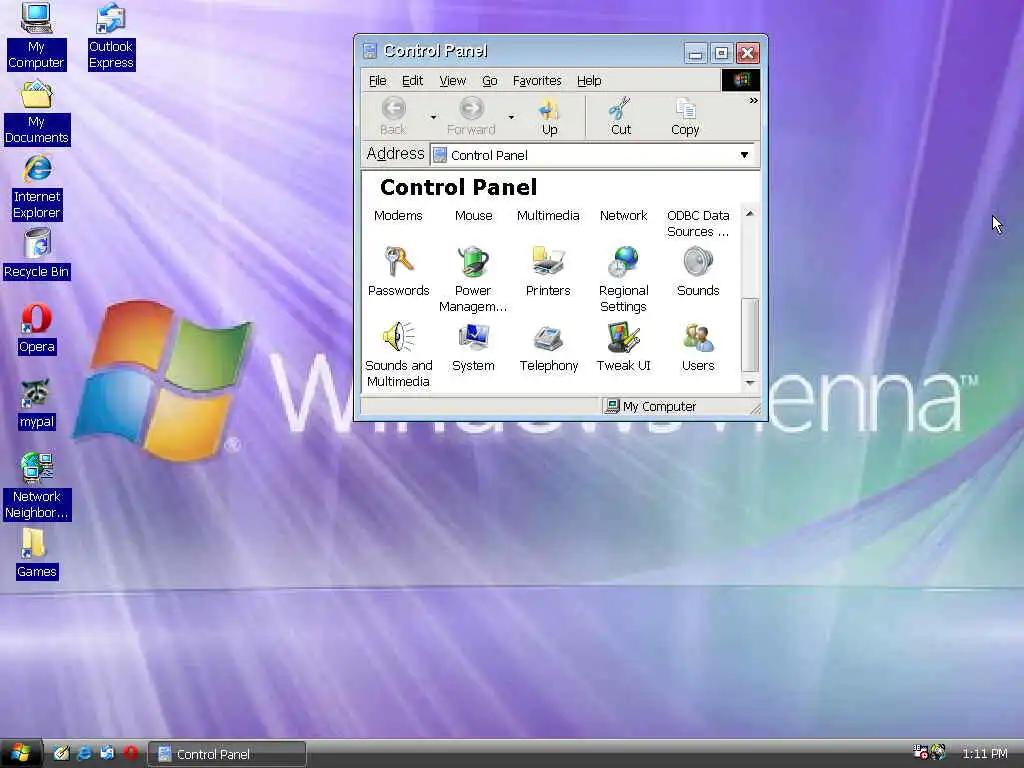The height and width of the screenshot is (768, 1024).
Task: Click the Address bar field
Action: pyautogui.click(x=592, y=155)
